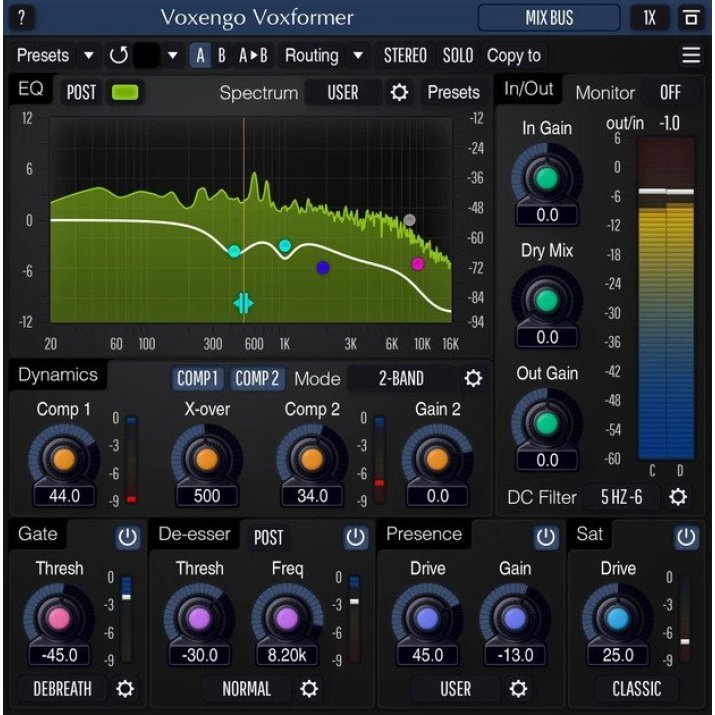Toggle the SOLO button
This screenshot has height=715, width=715.
point(457,56)
